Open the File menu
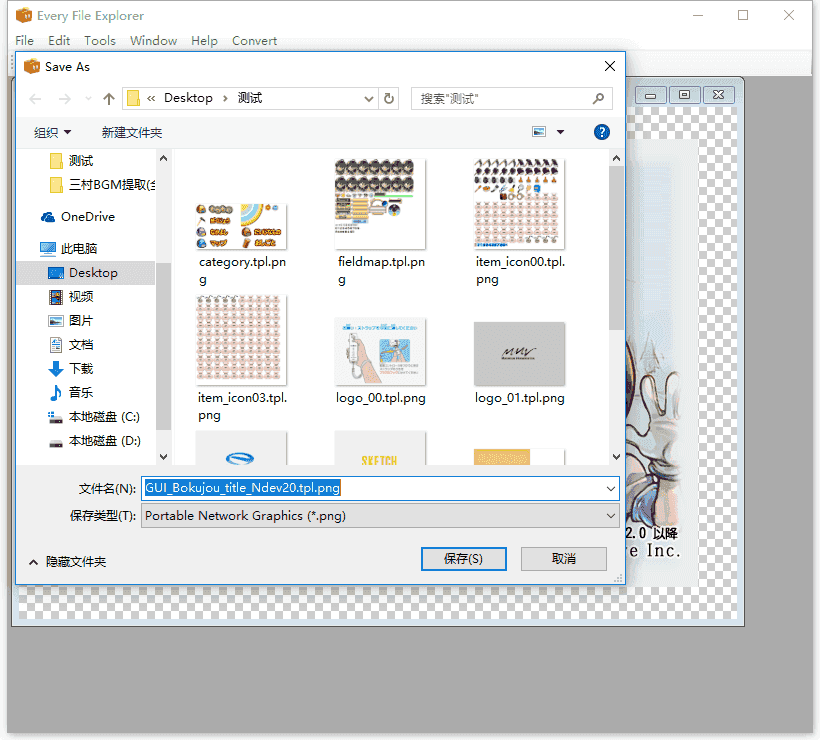This screenshot has width=820, height=740. tap(25, 41)
